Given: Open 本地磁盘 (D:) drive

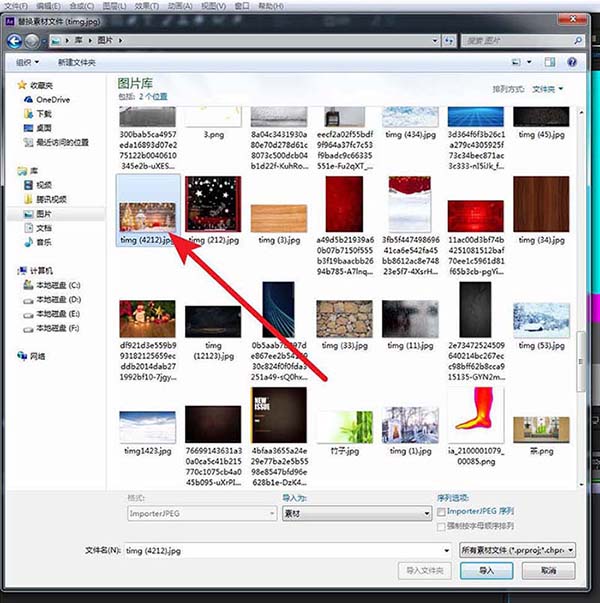Looking at the screenshot, I should [52, 300].
